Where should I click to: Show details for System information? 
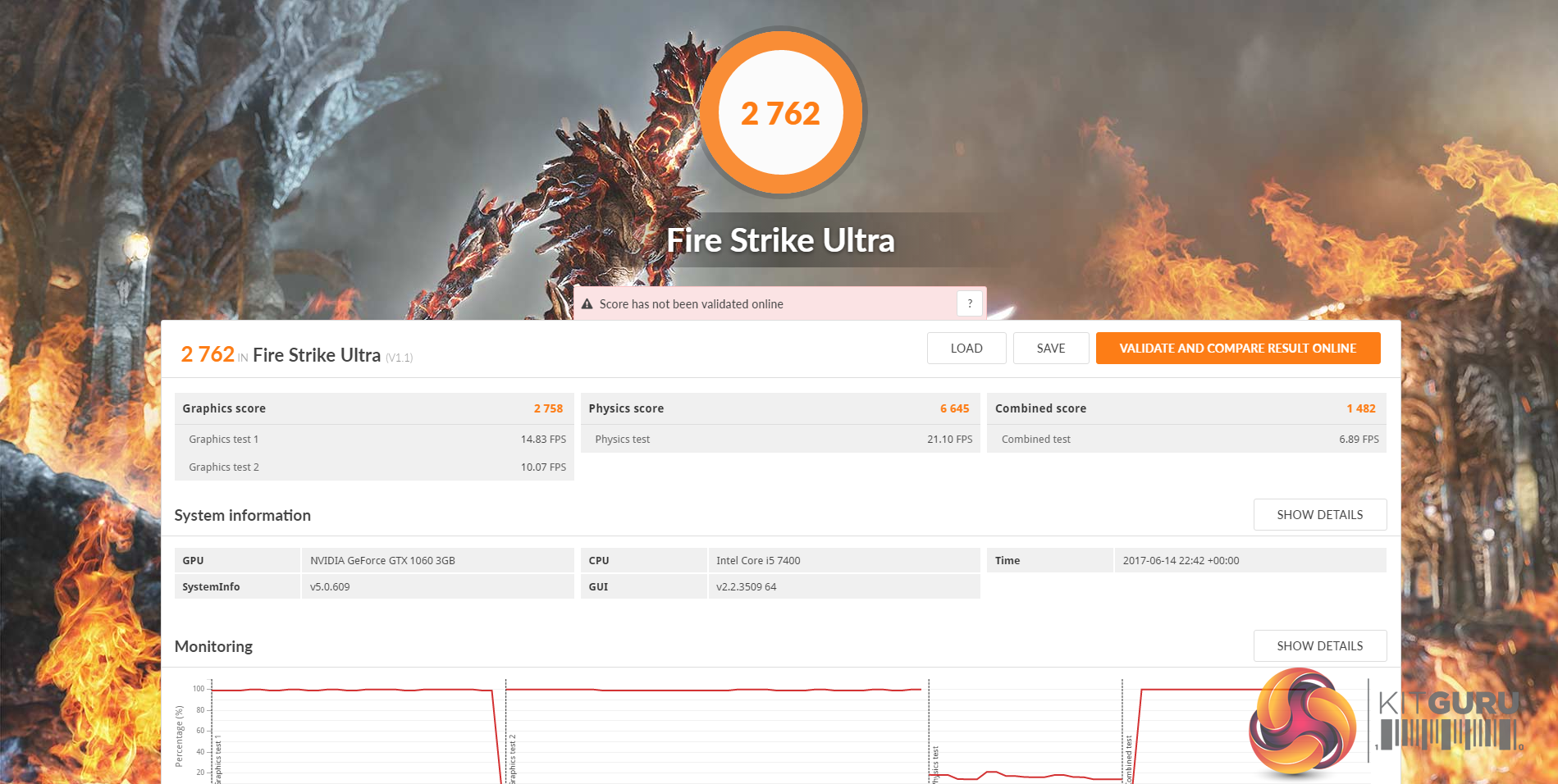click(1320, 515)
